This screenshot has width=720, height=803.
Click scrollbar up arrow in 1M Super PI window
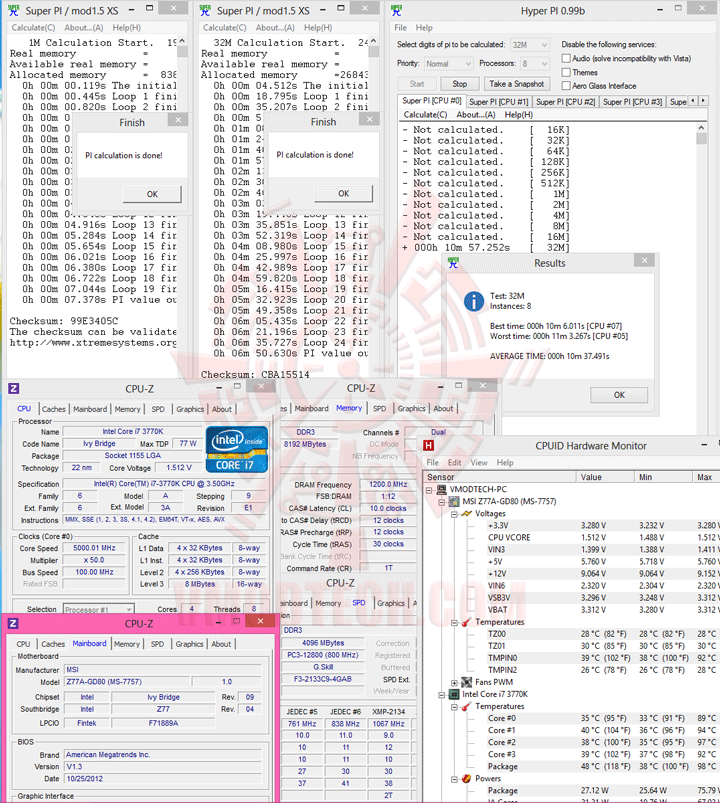(x=182, y=41)
